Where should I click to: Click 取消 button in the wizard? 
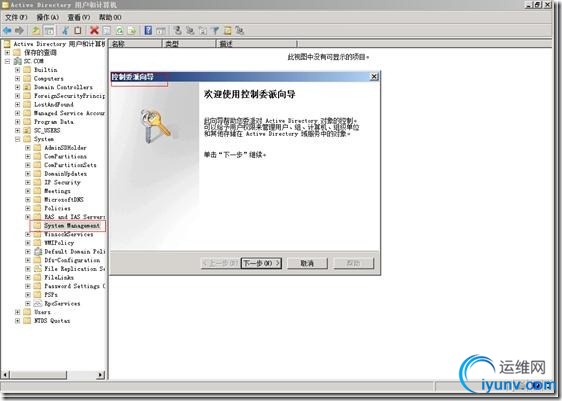coord(307,263)
